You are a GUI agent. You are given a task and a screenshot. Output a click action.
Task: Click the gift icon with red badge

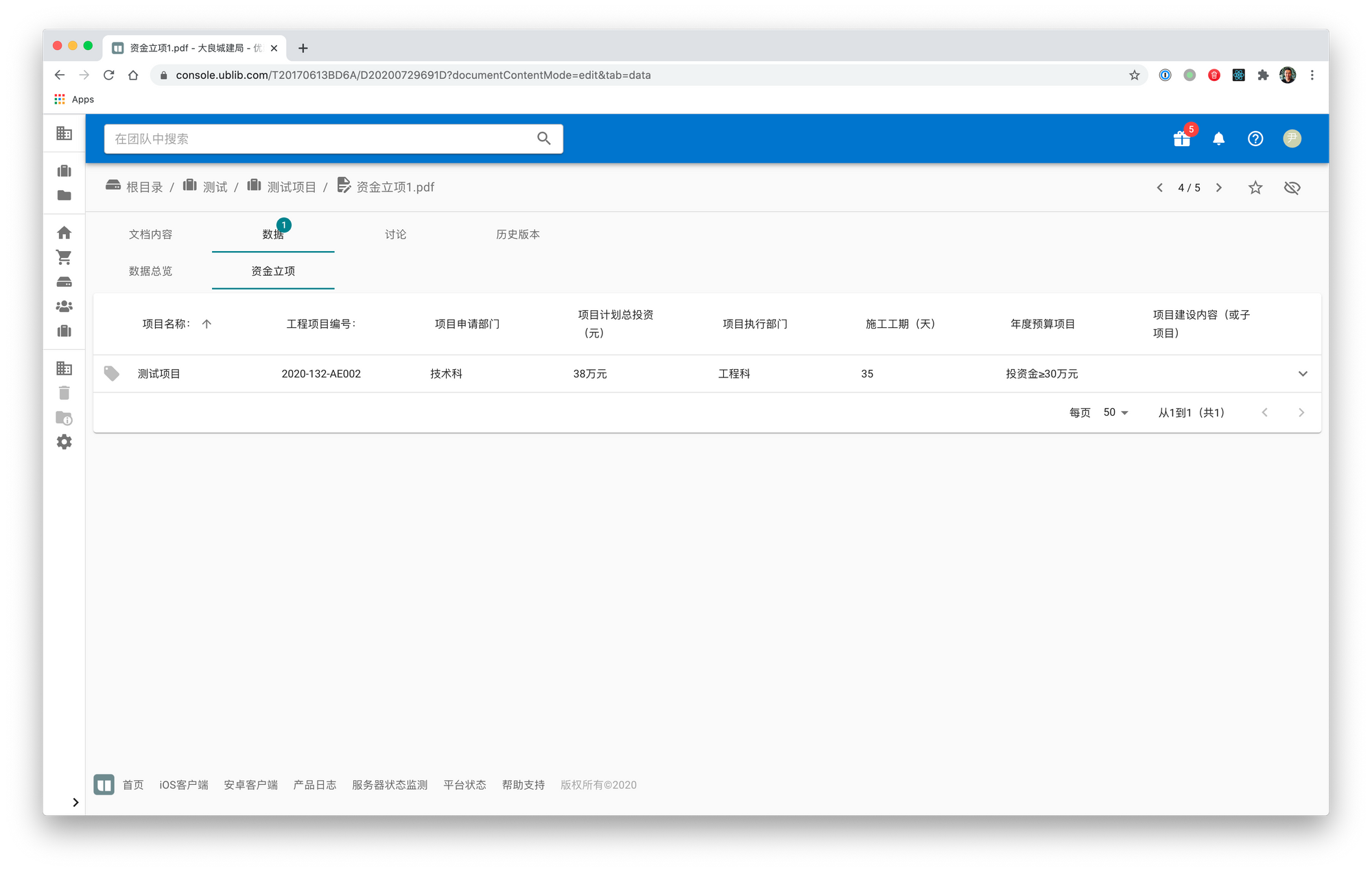tap(1181, 139)
